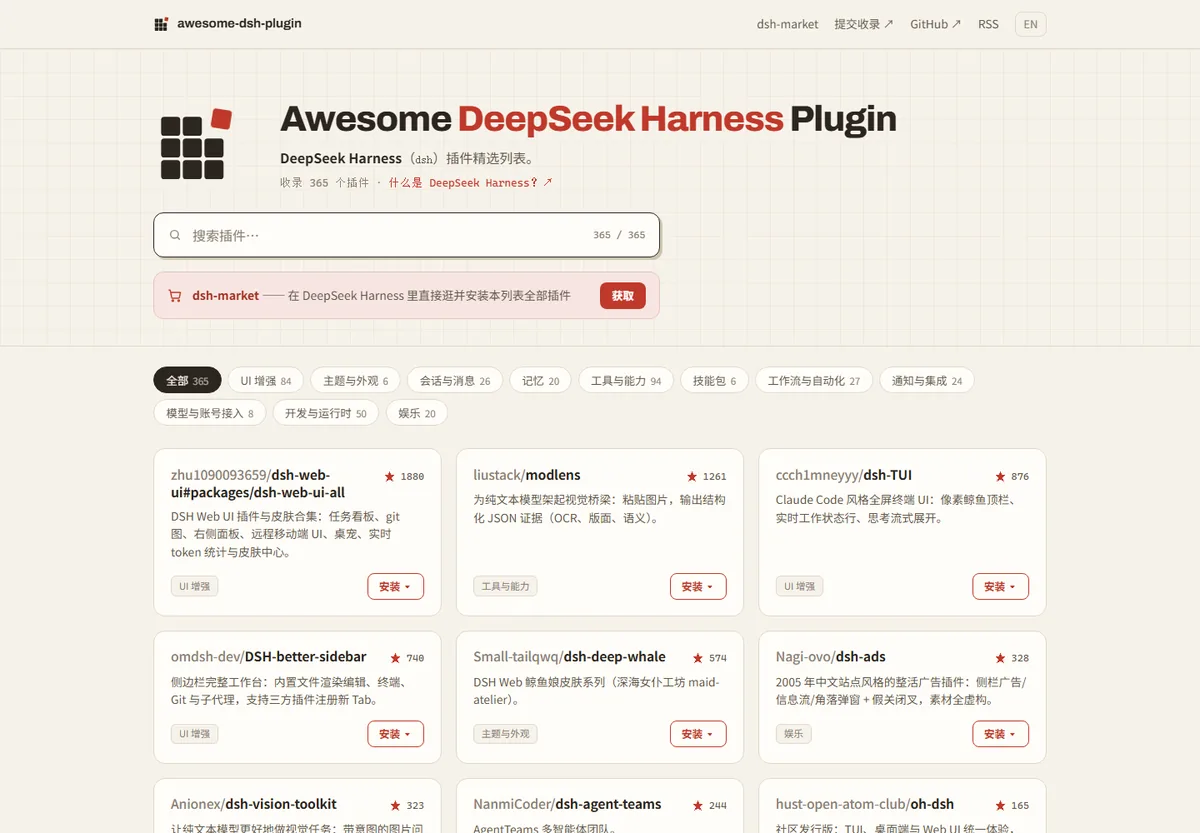The width and height of the screenshot is (1200, 833).
Task: Filter by 模型与账号接入 category
Action: pyautogui.click(x=210, y=413)
